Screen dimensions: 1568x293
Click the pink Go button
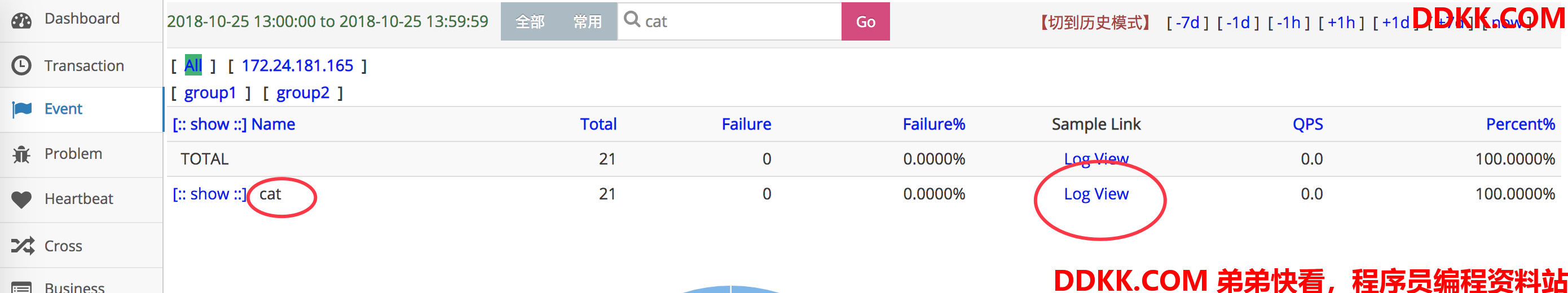(x=865, y=21)
